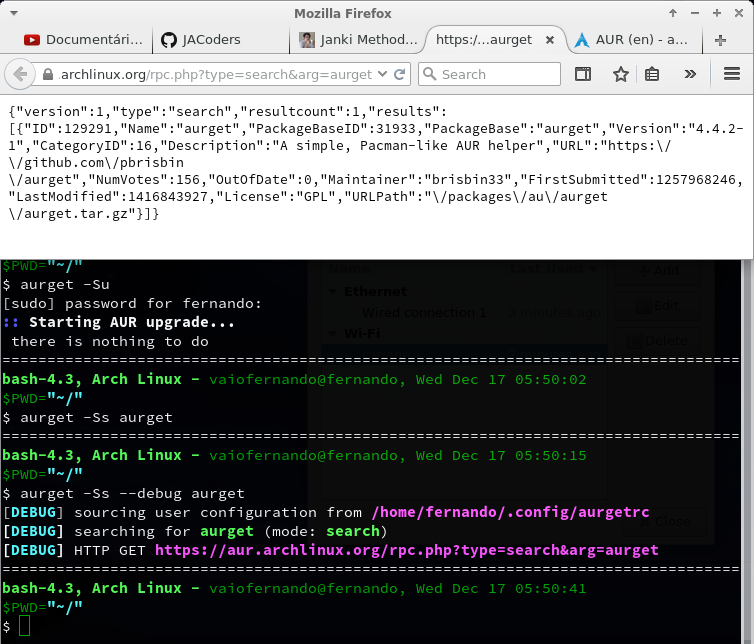The height and width of the screenshot is (644, 754).
Task: Click the terminal cursor at last prompt
Action: tap(24, 626)
